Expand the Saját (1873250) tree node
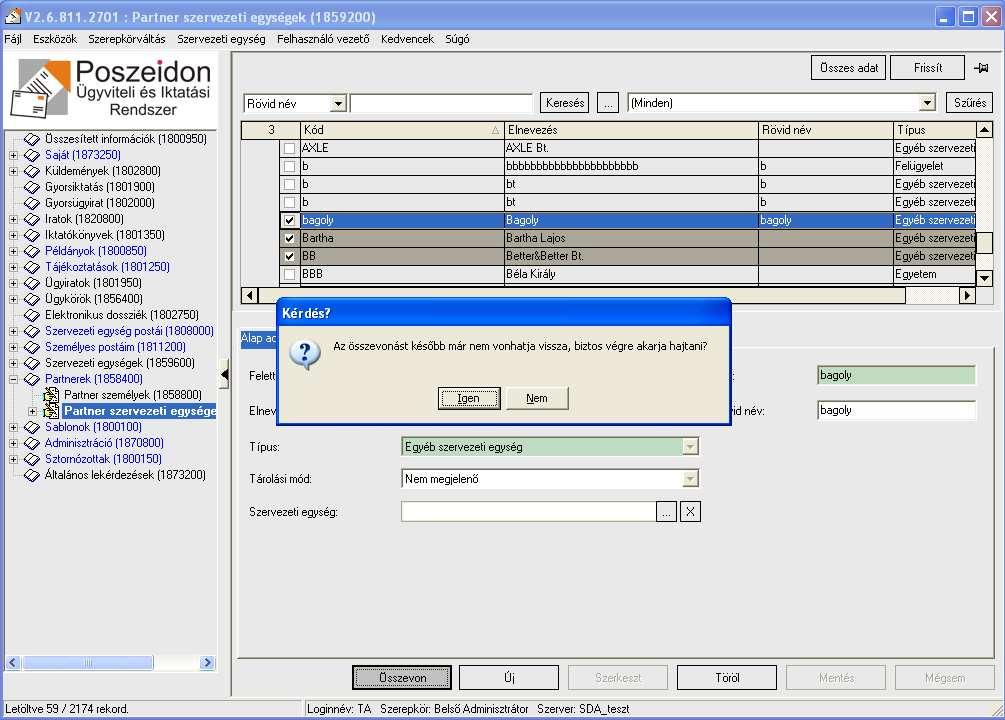Image resolution: width=1005 pixels, height=720 pixels. click(x=13, y=155)
